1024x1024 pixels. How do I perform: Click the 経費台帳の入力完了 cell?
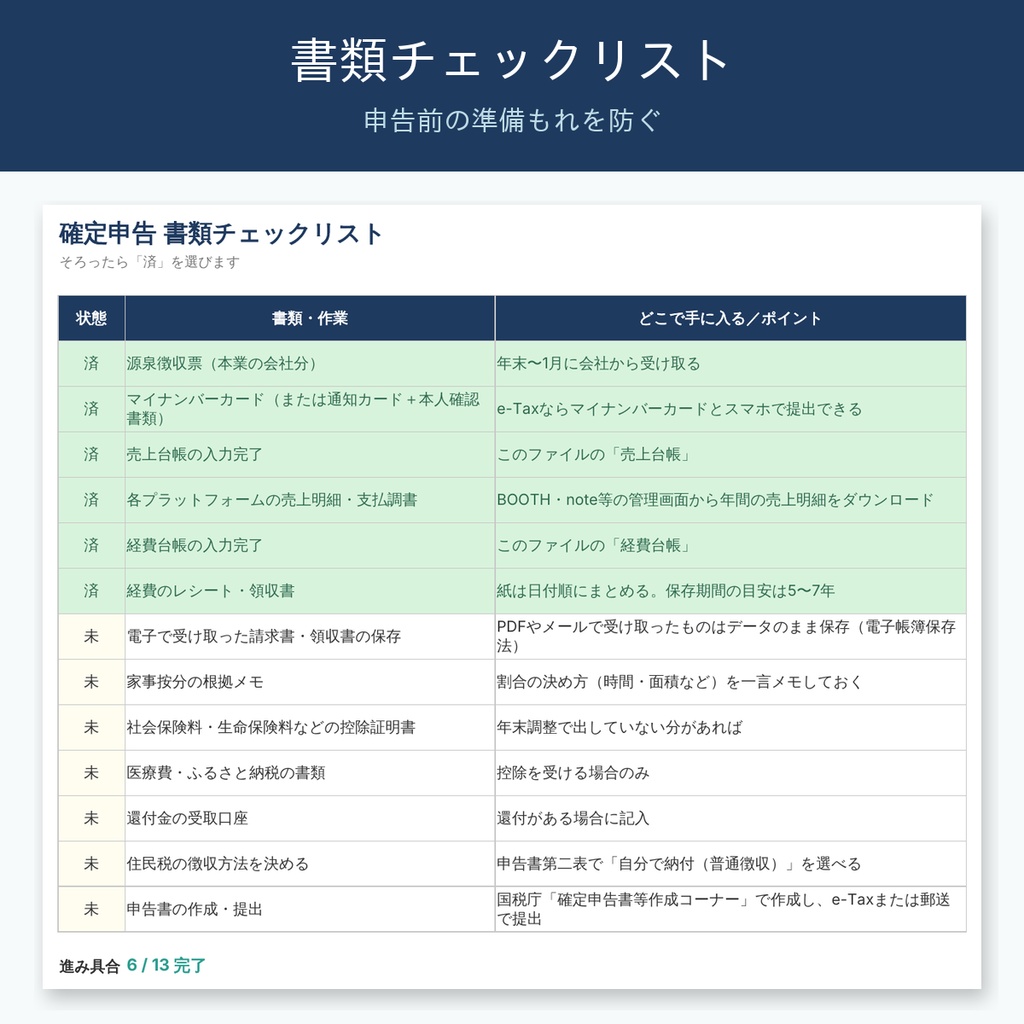310,545
